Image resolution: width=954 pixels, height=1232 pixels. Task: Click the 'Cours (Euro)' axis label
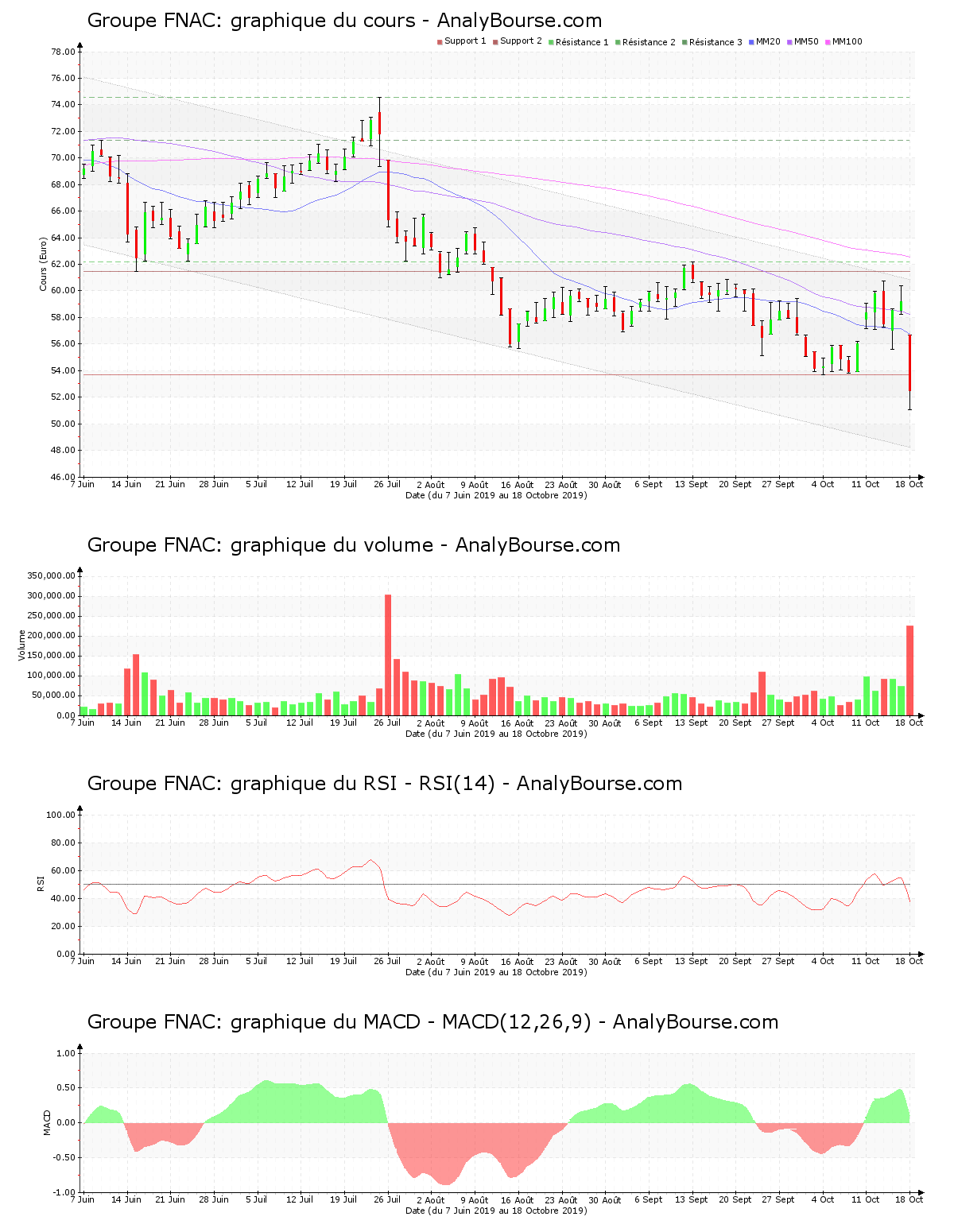(x=44, y=265)
